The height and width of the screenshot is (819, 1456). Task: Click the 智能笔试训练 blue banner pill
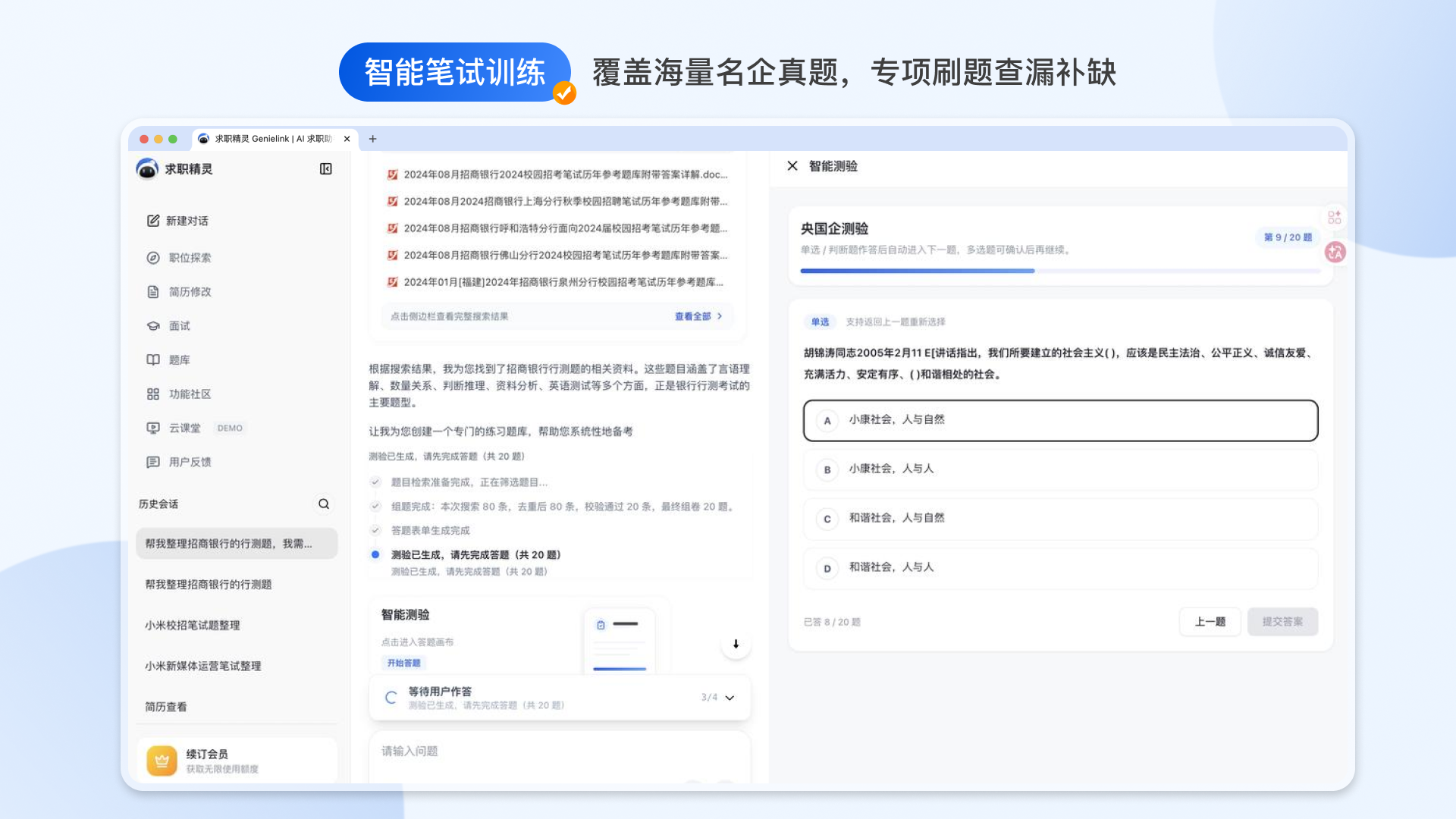(x=454, y=72)
